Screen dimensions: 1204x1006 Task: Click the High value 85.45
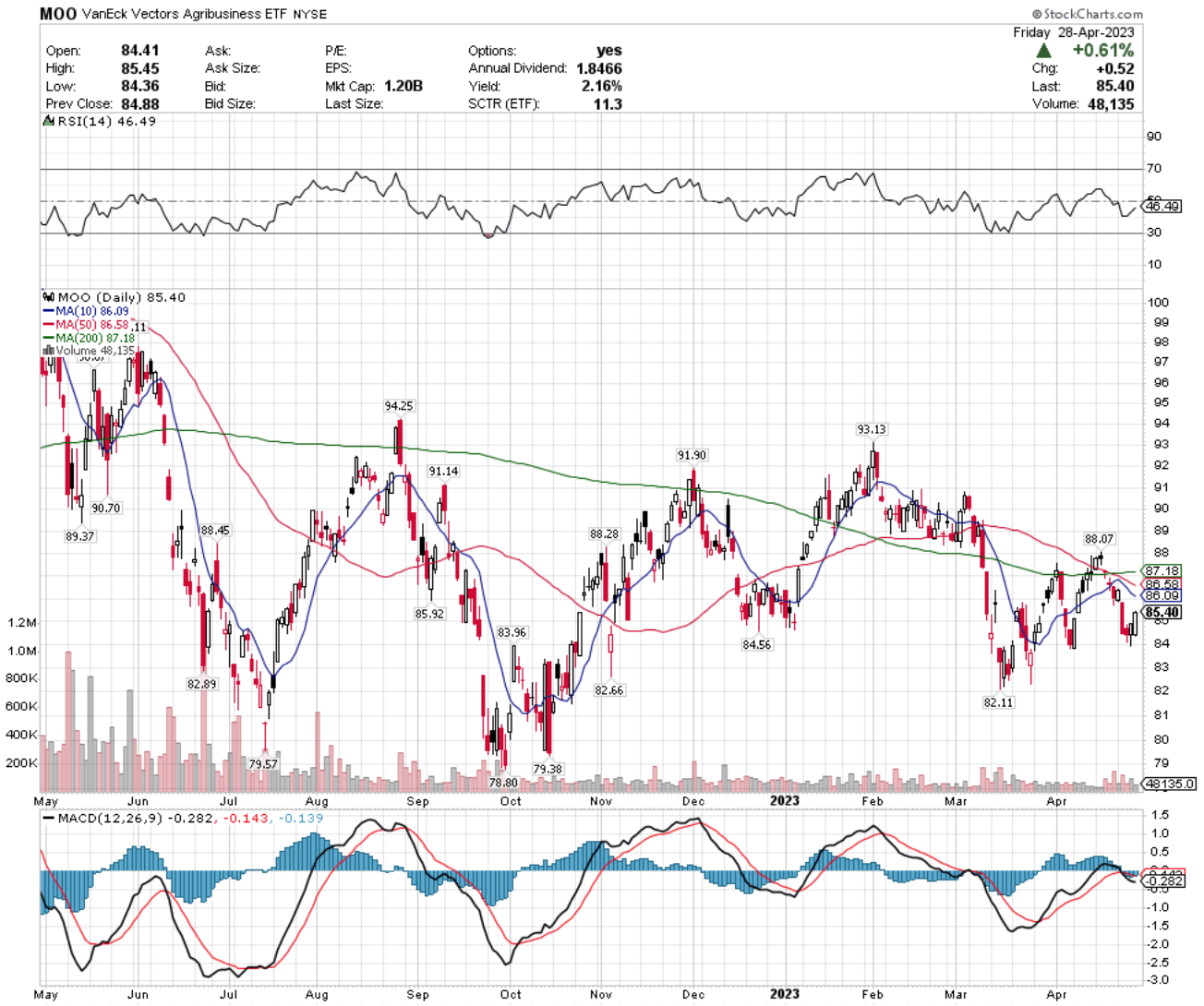click(x=140, y=68)
